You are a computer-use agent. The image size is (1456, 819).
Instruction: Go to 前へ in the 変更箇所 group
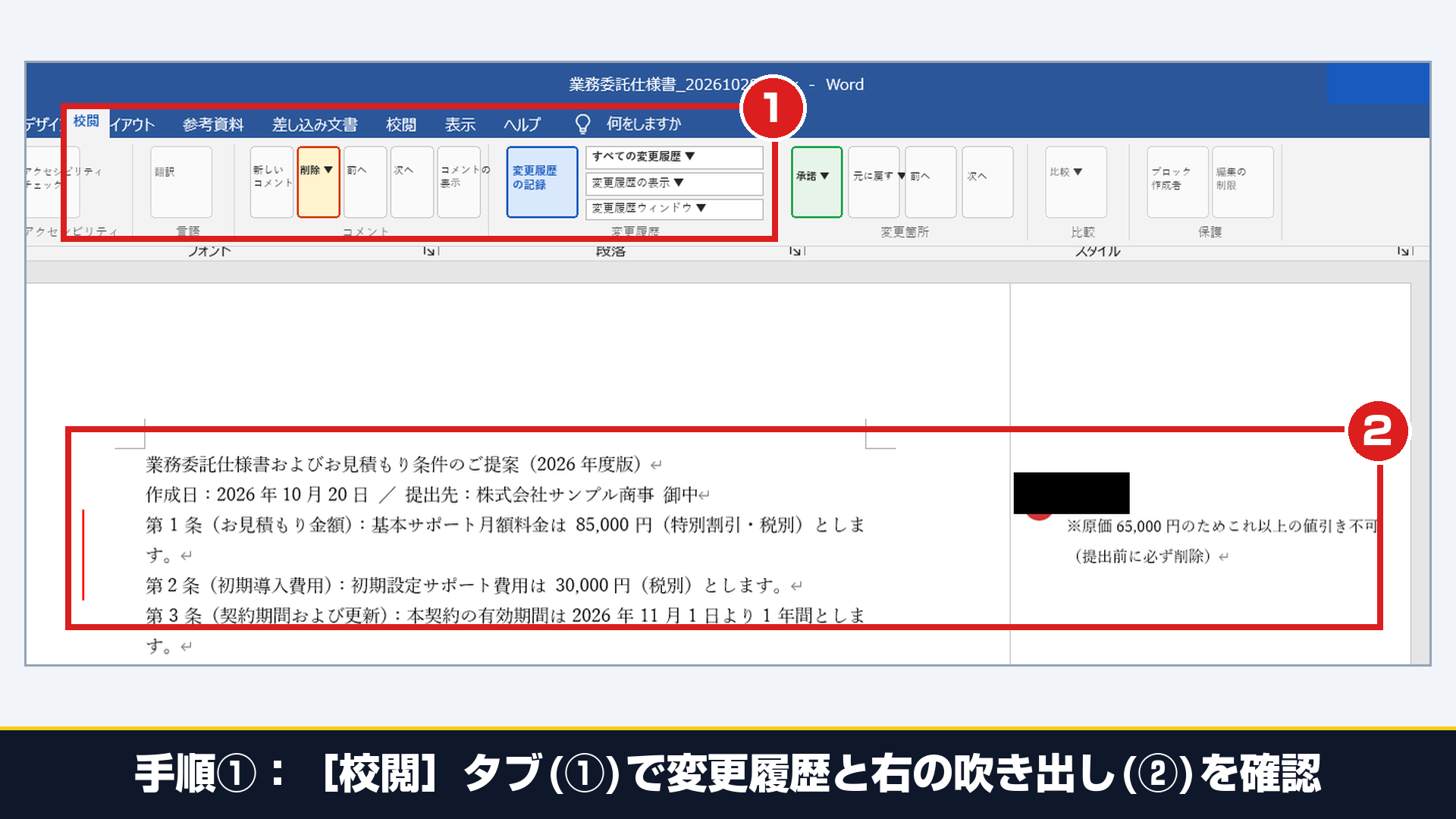coord(930,182)
